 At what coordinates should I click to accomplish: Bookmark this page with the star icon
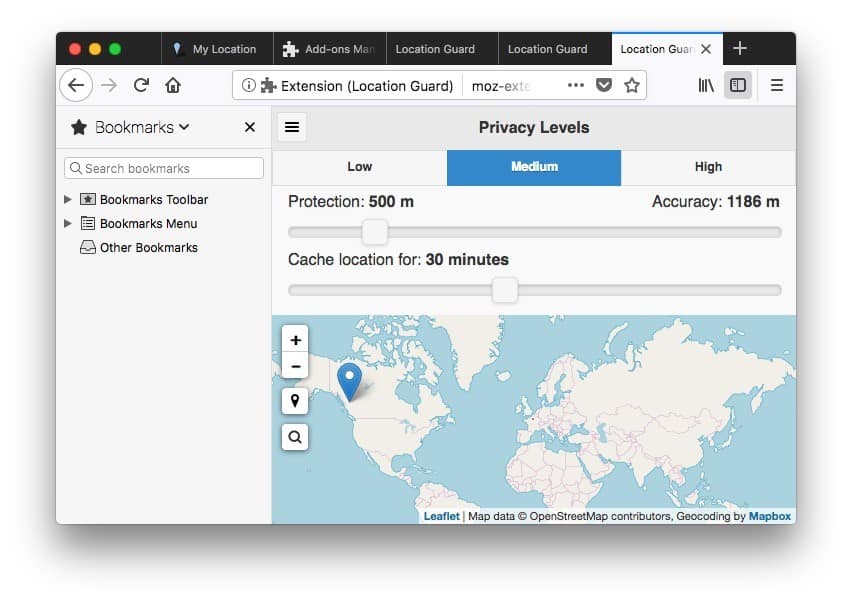631,85
